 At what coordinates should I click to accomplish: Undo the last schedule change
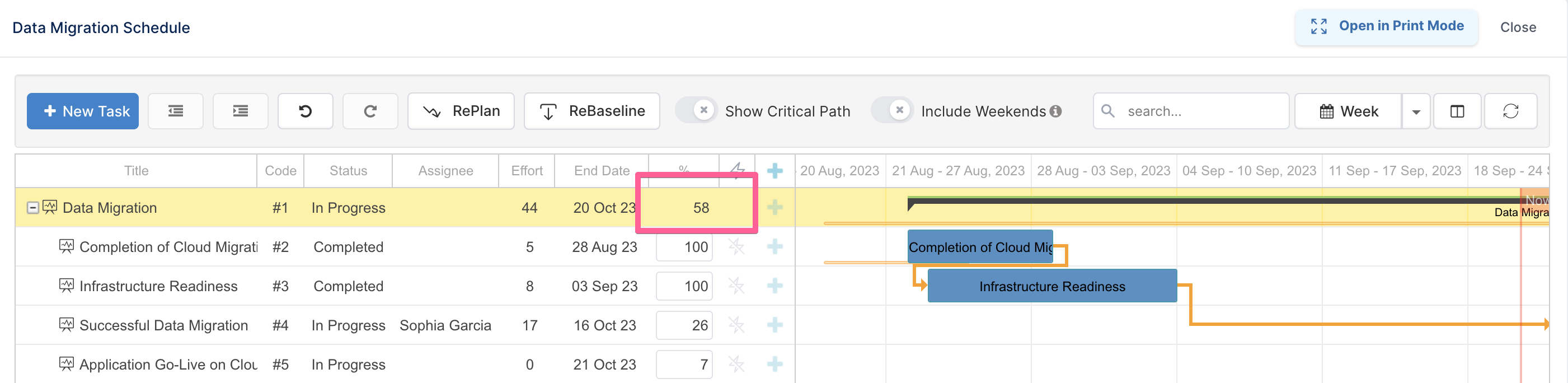[x=306, y=111]
